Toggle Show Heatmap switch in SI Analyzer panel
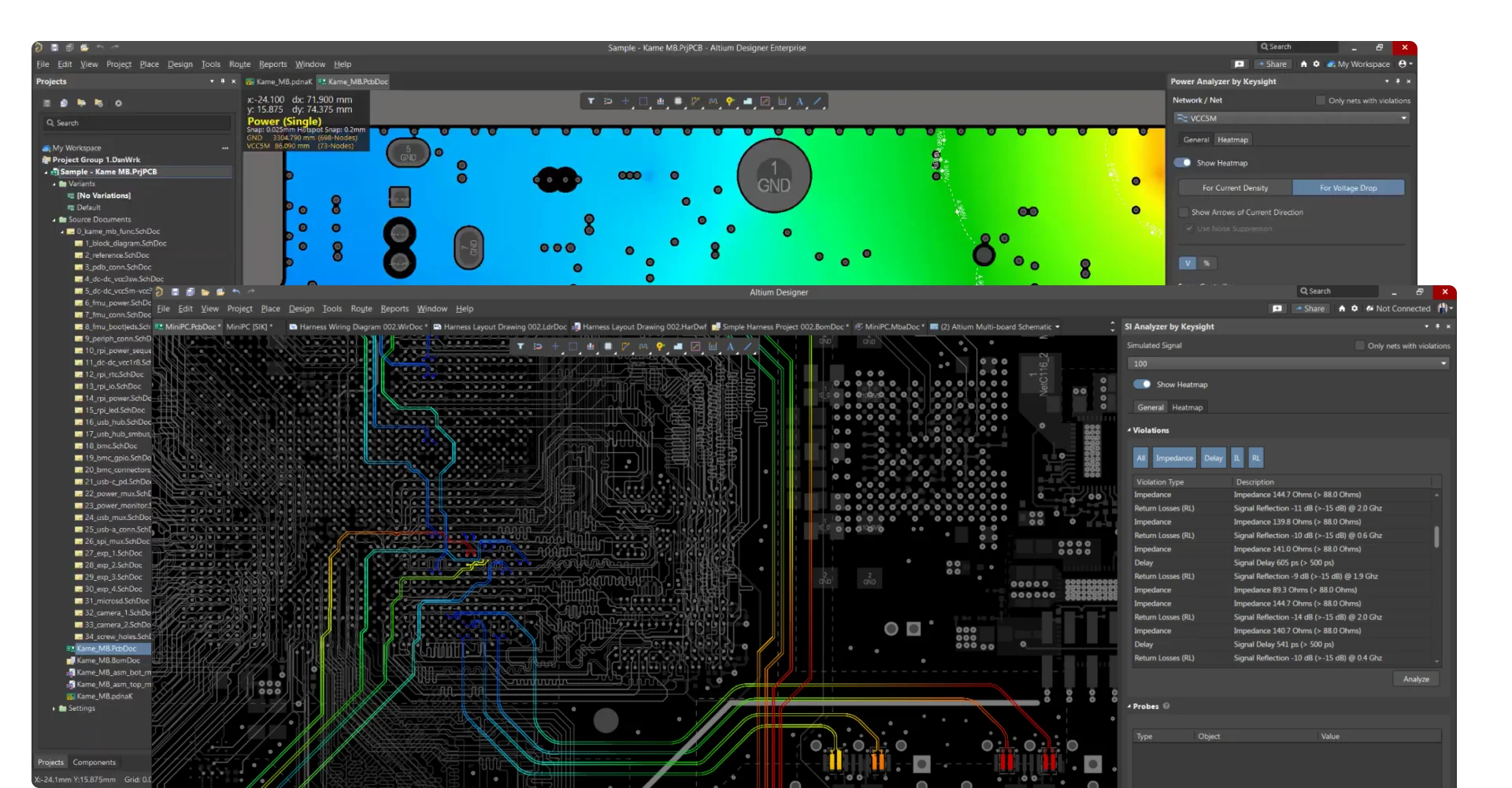Screen dimensions: 1512x788 coord(1142,385)
